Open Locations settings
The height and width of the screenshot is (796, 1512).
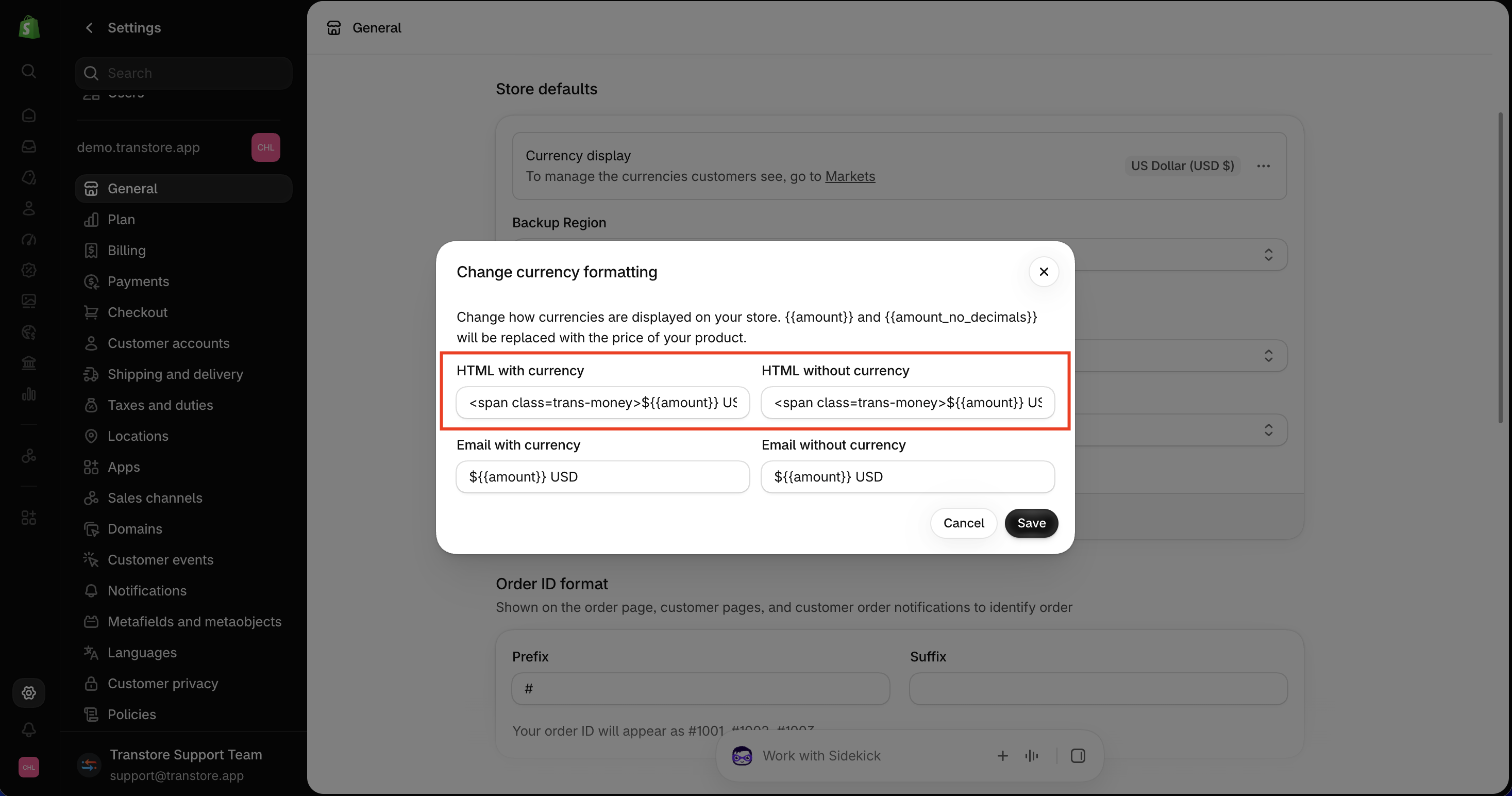click(x=183, y=436)
